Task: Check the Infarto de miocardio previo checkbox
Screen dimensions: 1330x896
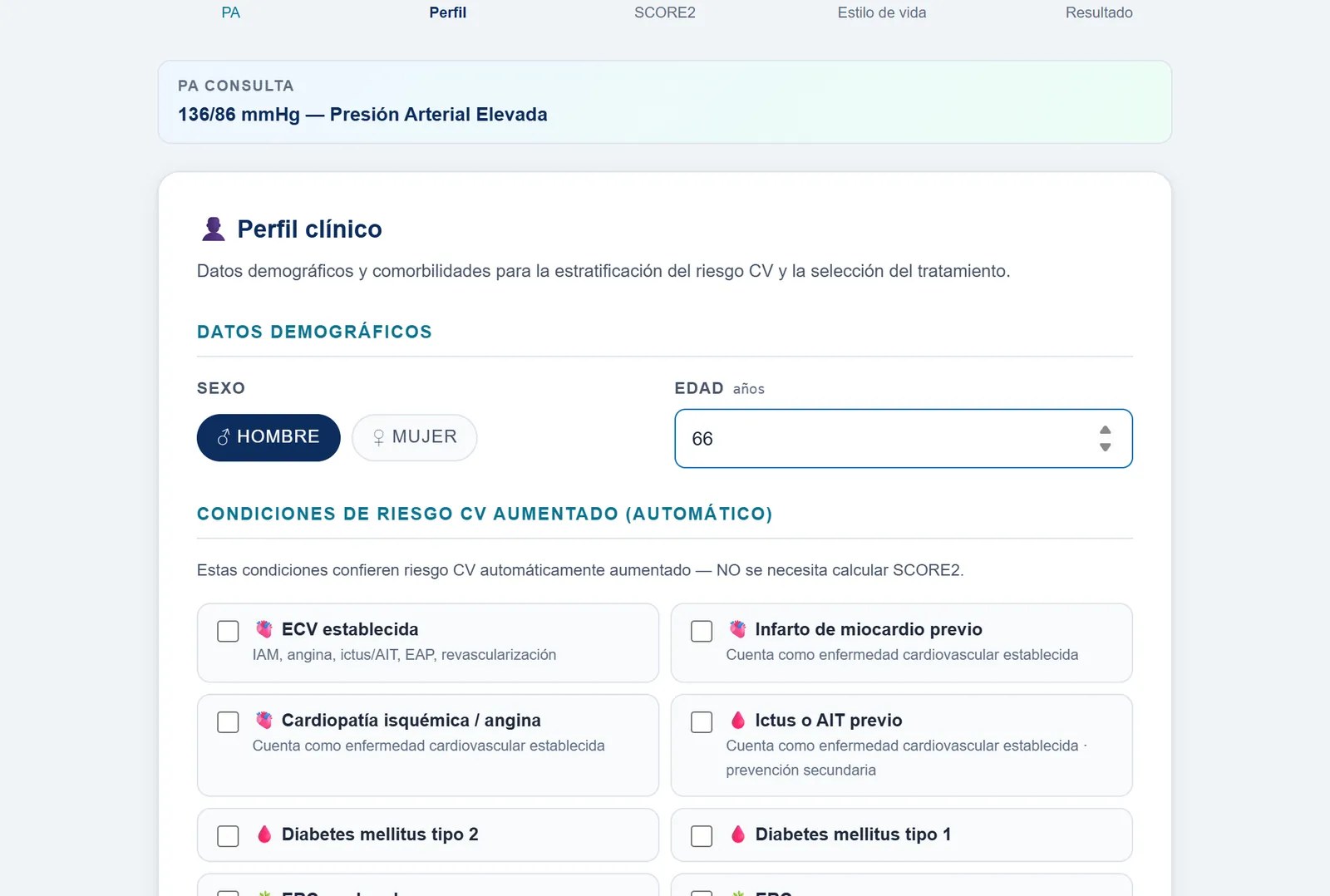Action: click(702, 631)
